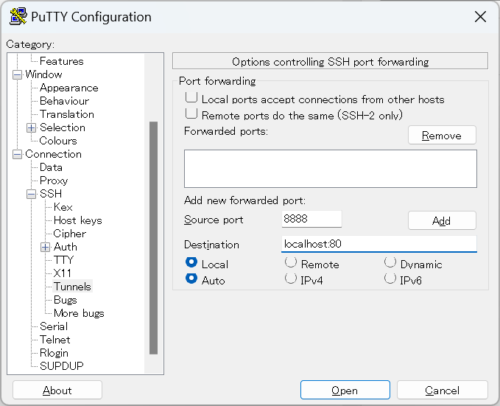
Task: Collapse the Window tree node
Action: (17, 75)
